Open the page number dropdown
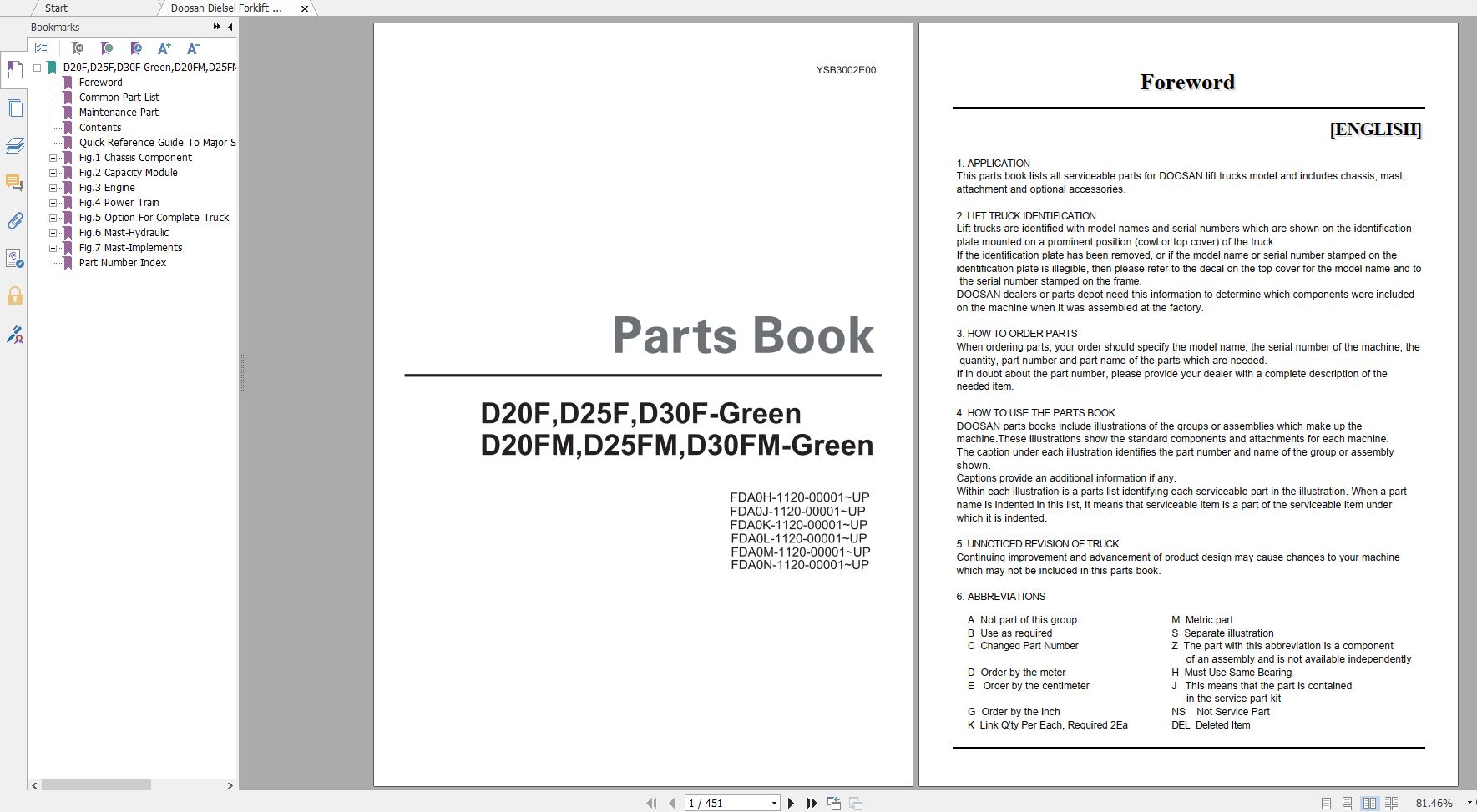 click(774, 804)
